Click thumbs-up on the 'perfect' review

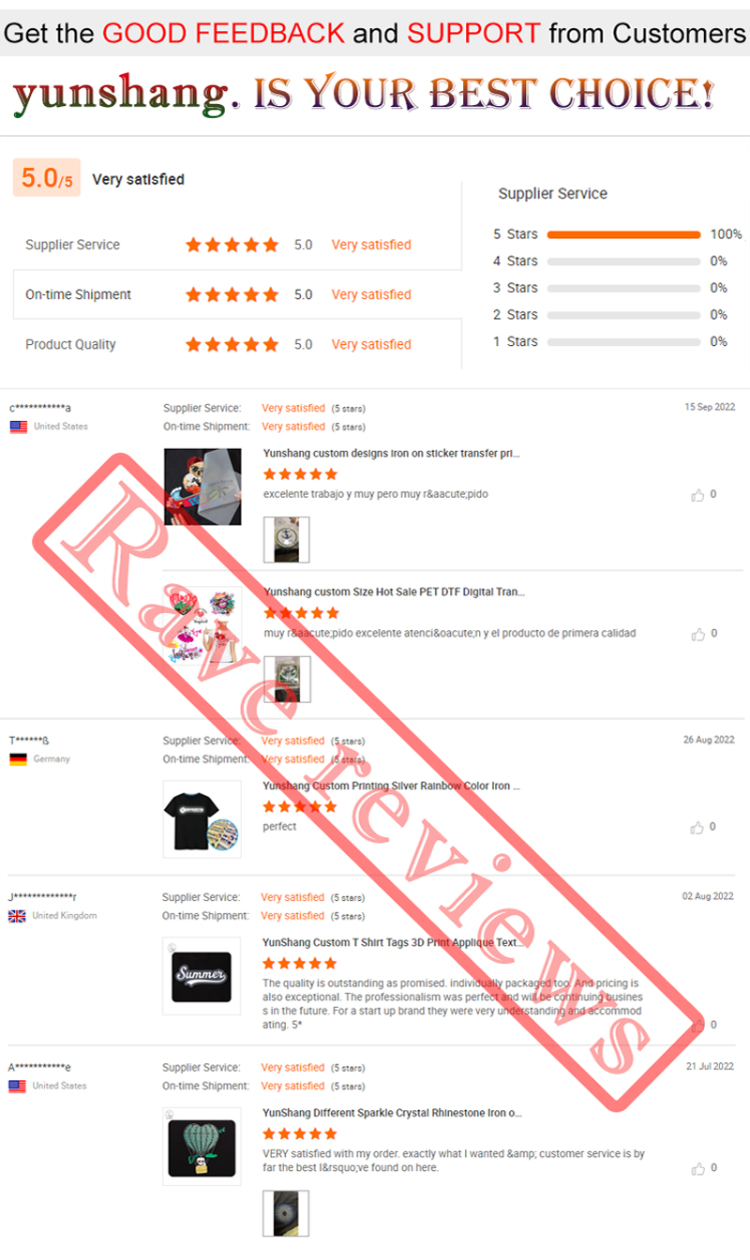pyautogui.click(x=697, y=828)
